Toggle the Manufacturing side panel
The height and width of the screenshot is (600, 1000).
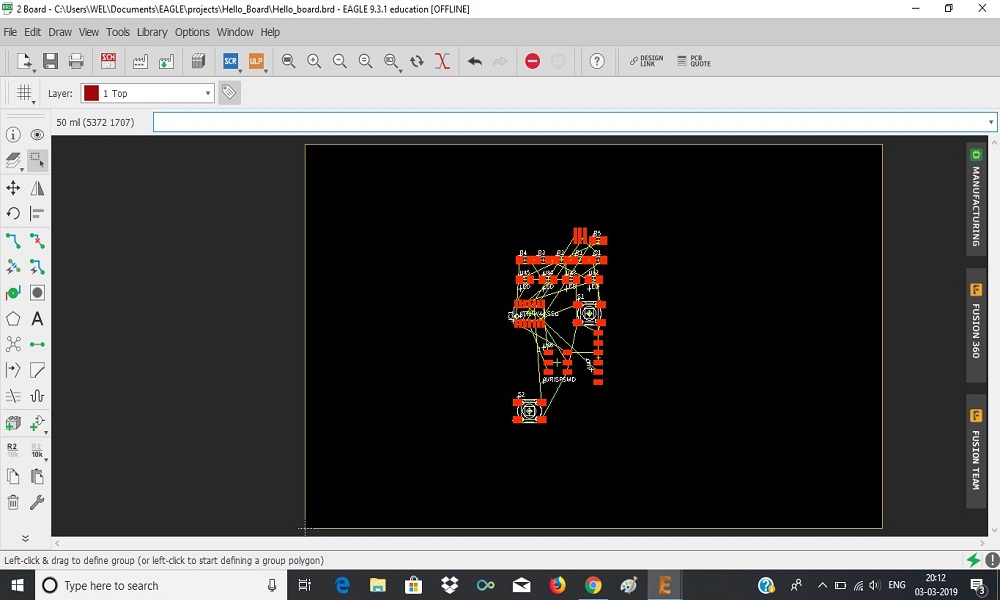[976, 200]
